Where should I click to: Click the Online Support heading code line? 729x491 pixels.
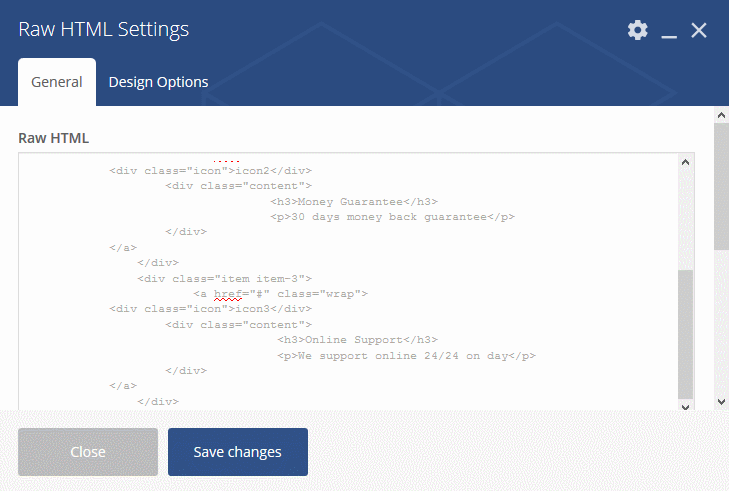358,340
